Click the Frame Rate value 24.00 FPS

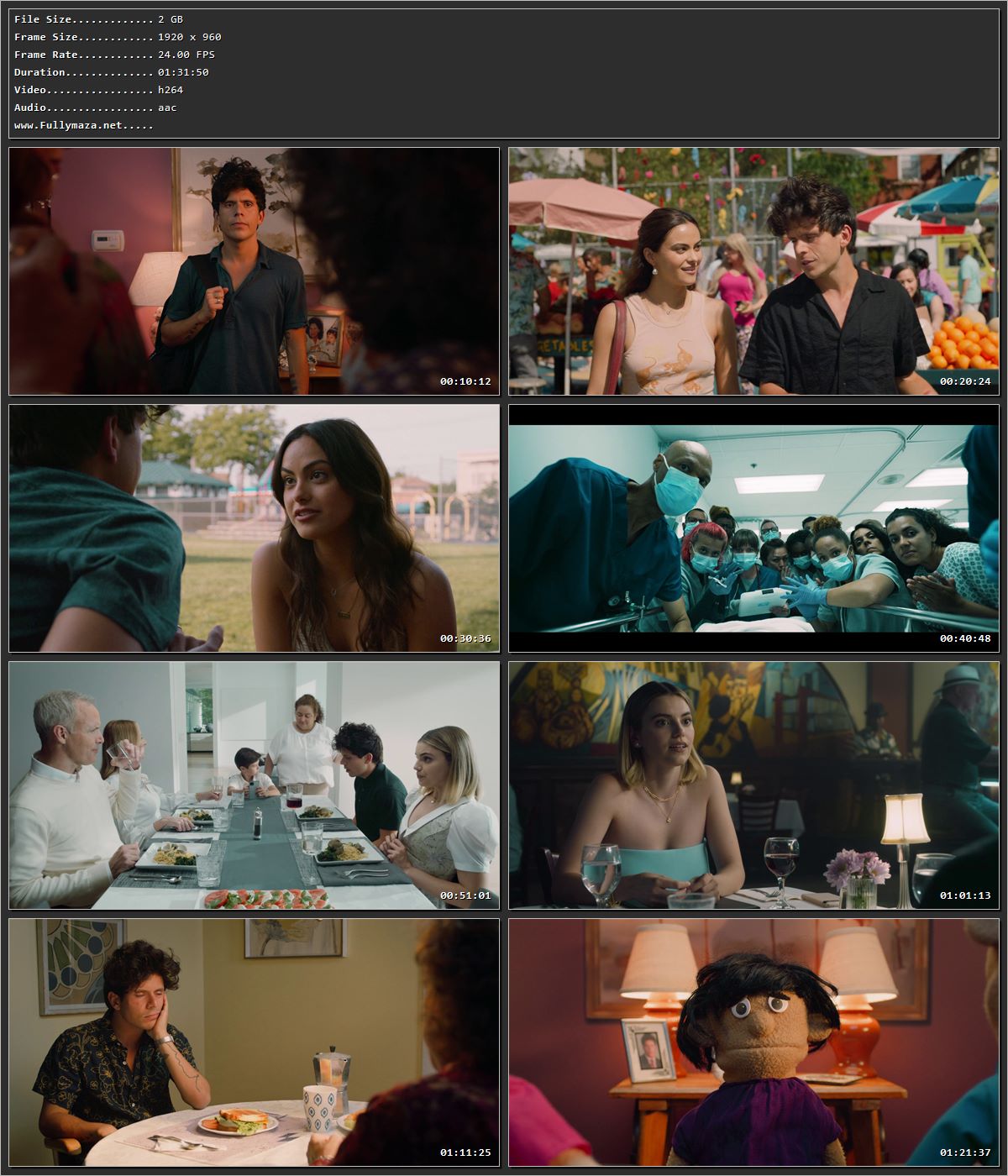[x=186, y=55]
